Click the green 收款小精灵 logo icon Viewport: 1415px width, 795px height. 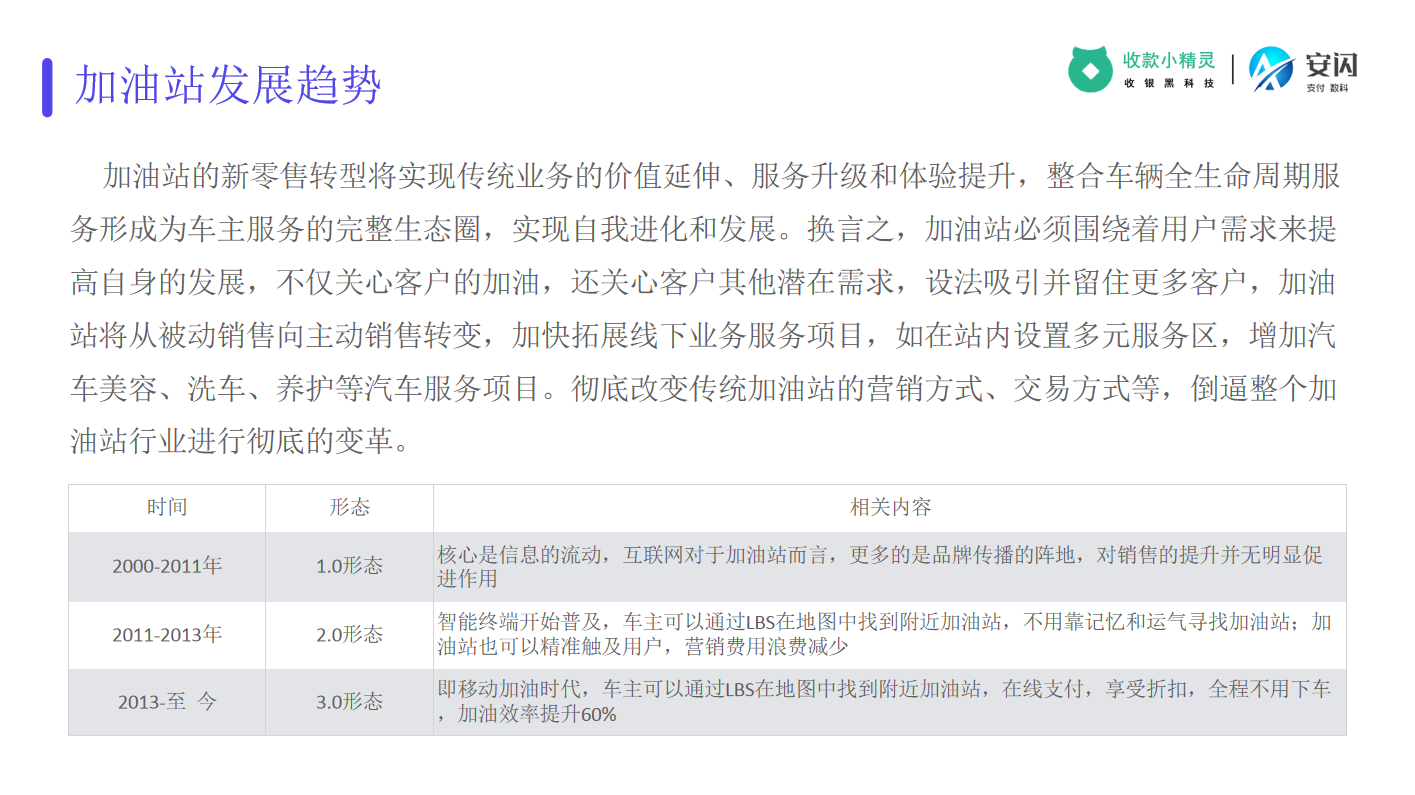point(1091,69)
